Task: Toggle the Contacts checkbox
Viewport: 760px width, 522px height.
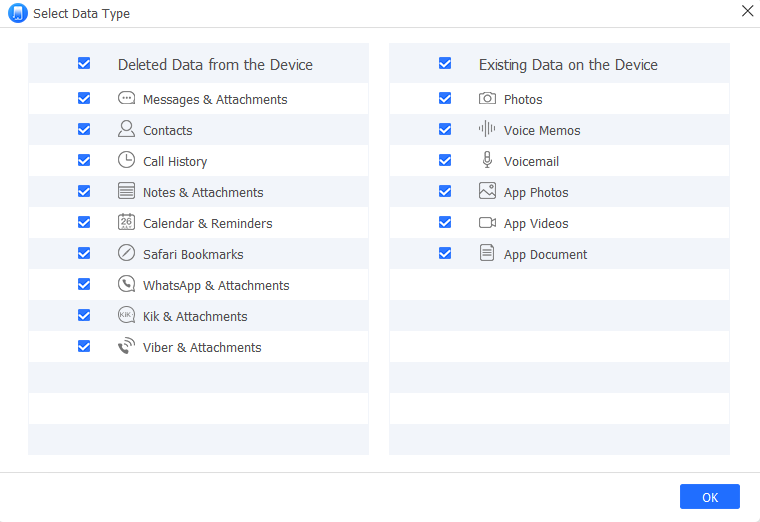Action: [x=84, y=129]
